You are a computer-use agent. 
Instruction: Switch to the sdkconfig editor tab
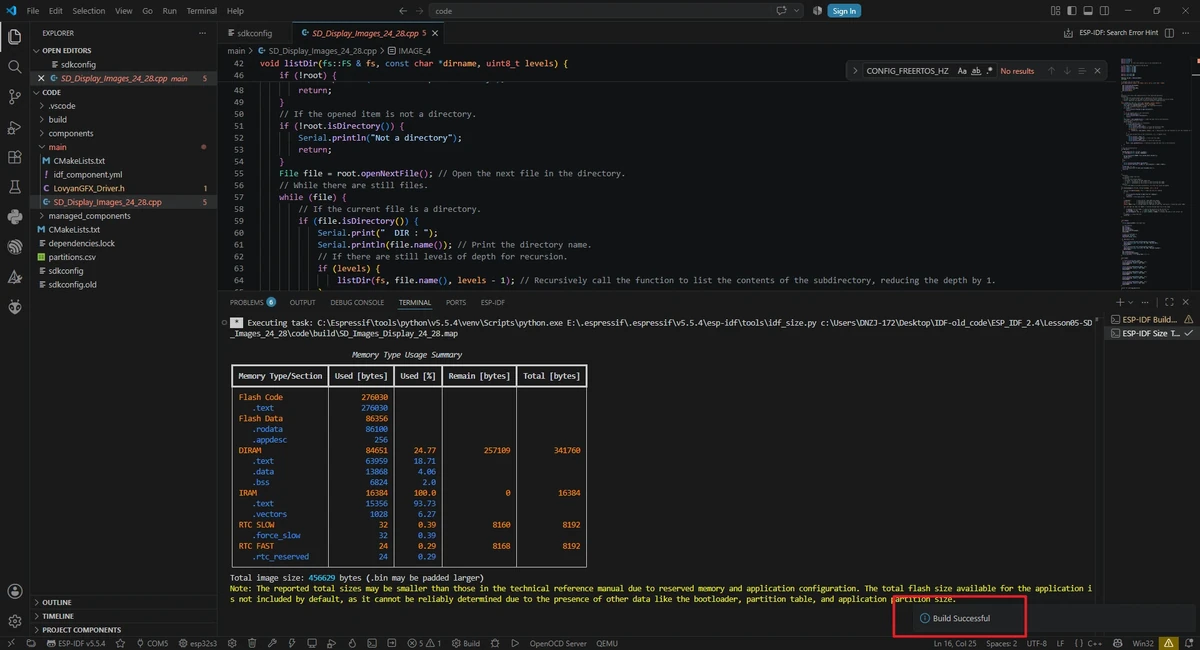[x=254, y=33]
